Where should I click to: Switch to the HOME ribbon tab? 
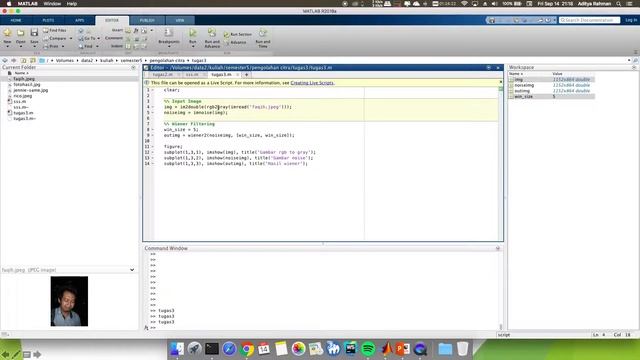16,20
